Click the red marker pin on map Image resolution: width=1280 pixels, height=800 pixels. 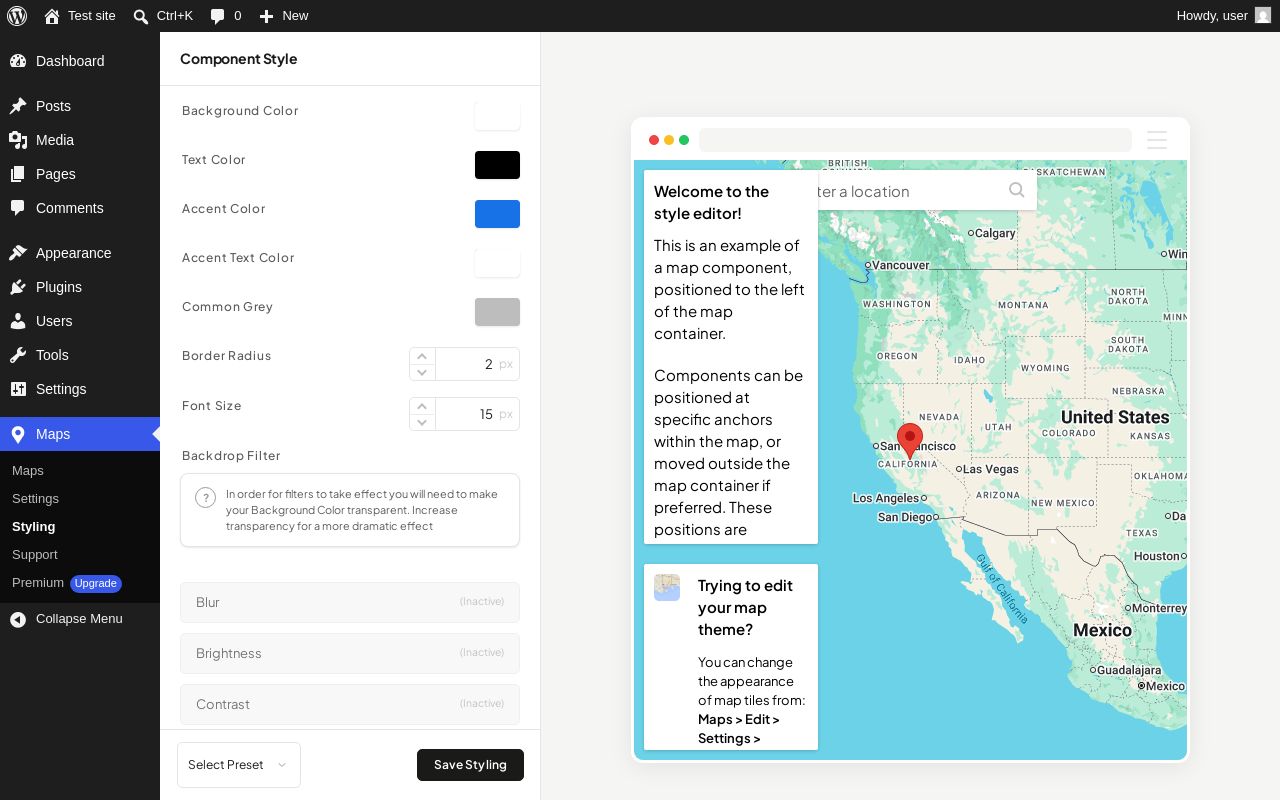(x=910, y=440)
